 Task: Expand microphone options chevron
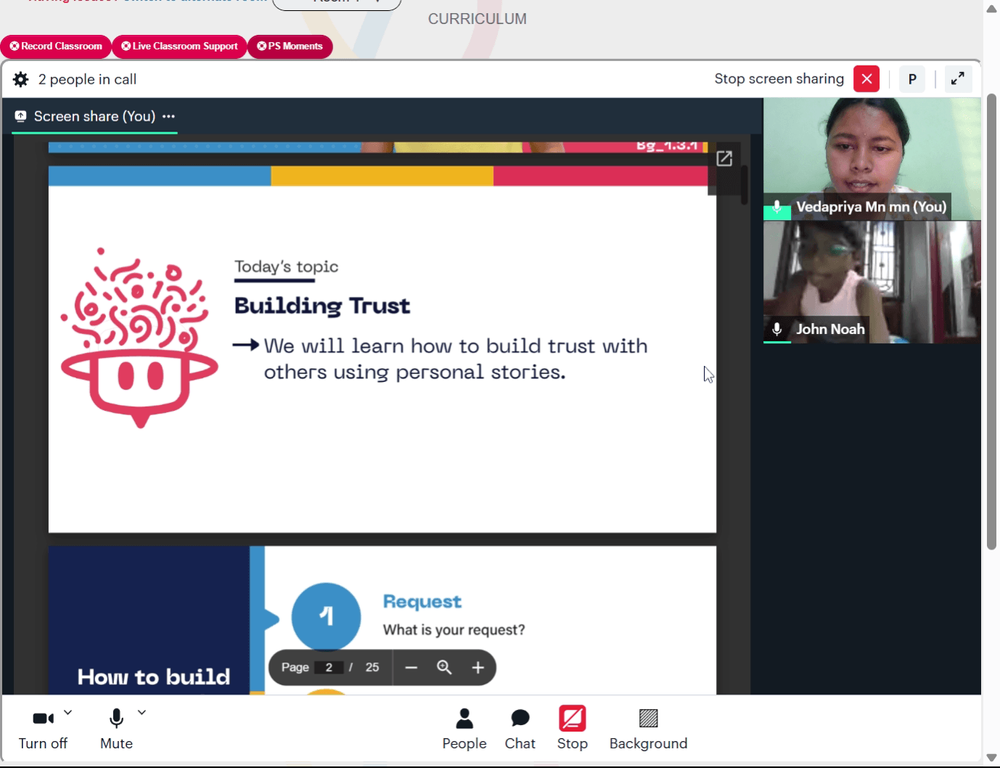click(142, 713)
